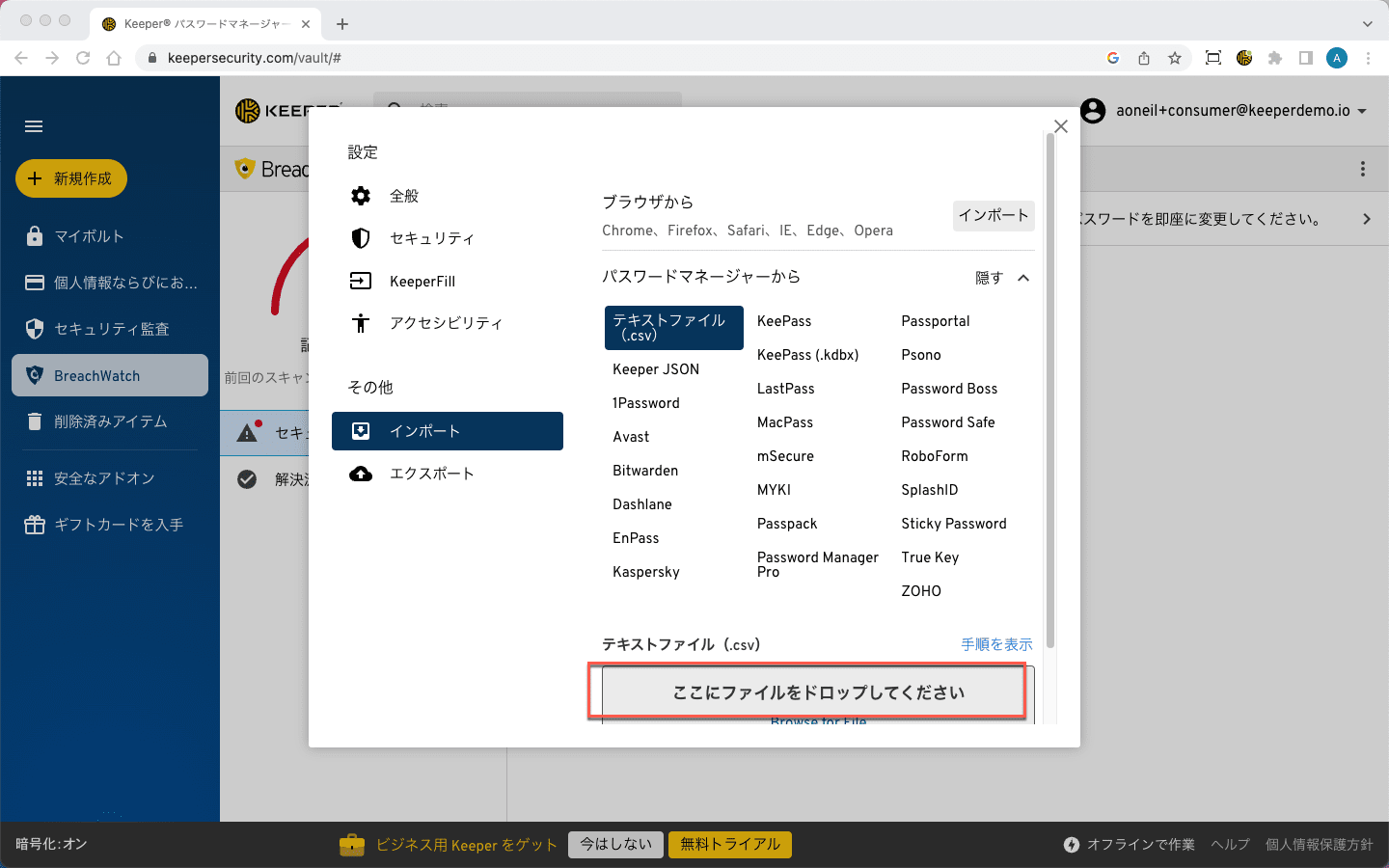The height and width of the screenshot is (868, 1389).
Task: Collapse the password manager list with 隠す
Action: 1002,278
